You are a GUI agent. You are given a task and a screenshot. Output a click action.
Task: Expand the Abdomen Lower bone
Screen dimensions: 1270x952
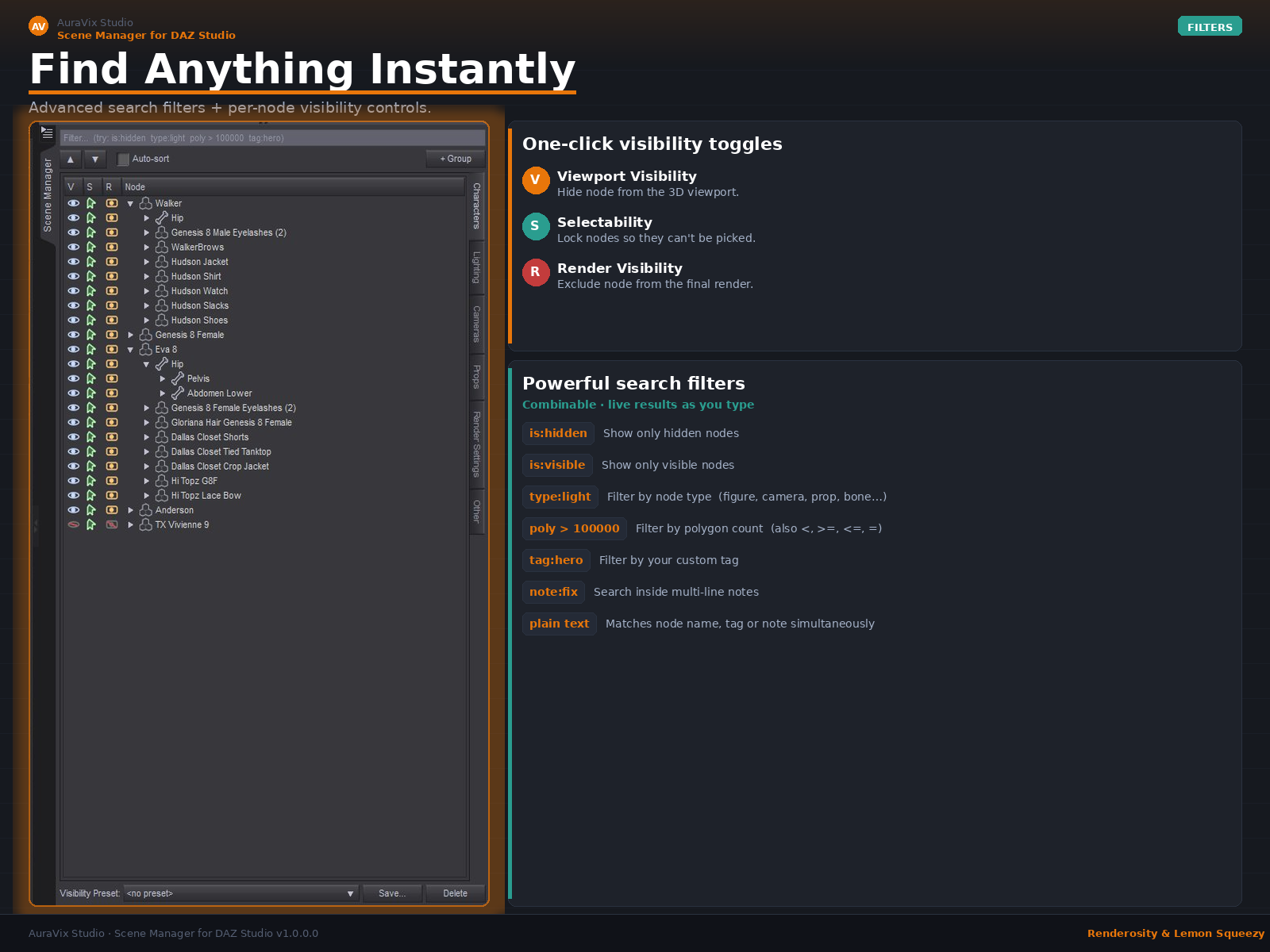163,393
